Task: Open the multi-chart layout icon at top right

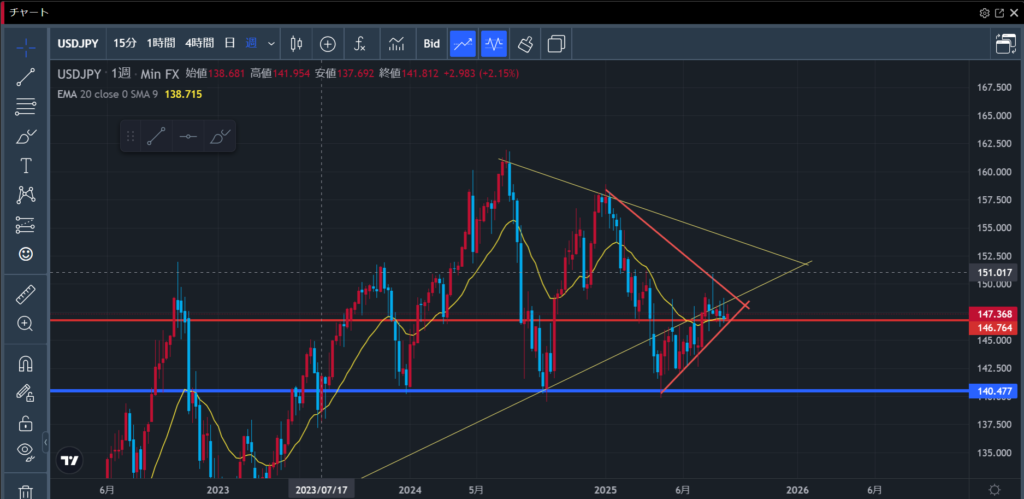Action: pyautogui.click(x=1006, y=44)
